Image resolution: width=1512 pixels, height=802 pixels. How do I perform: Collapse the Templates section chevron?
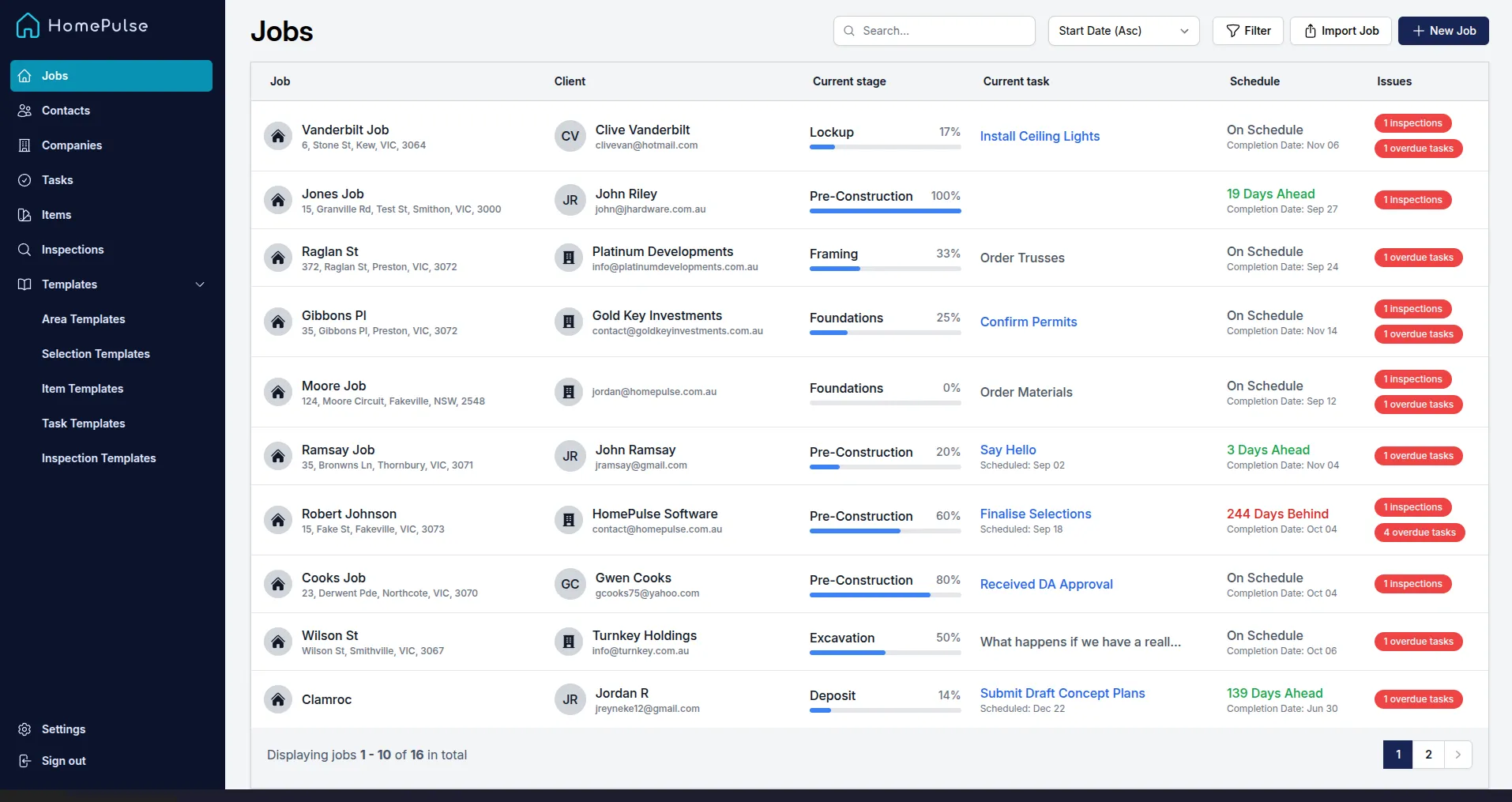click(x=200, y=284)
